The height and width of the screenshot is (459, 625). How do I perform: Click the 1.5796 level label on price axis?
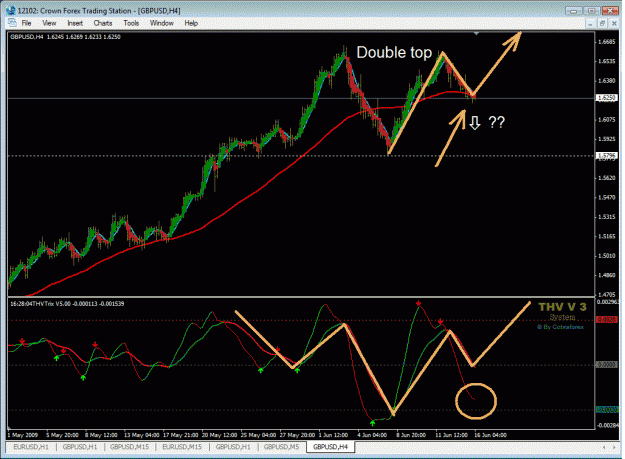[x=606, y=156]
